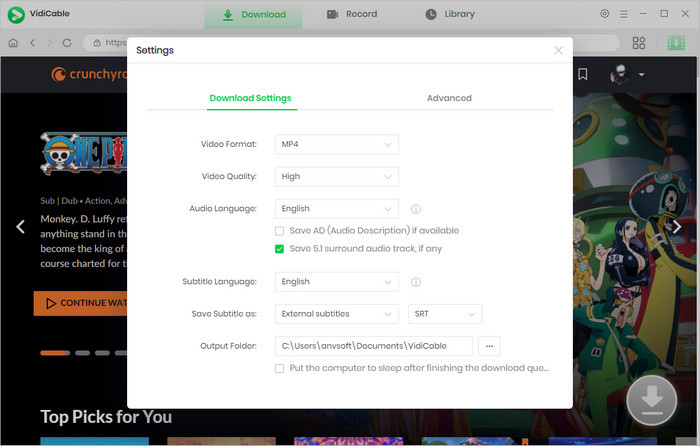Open the hamburger menu in title bar

(624, 14)
